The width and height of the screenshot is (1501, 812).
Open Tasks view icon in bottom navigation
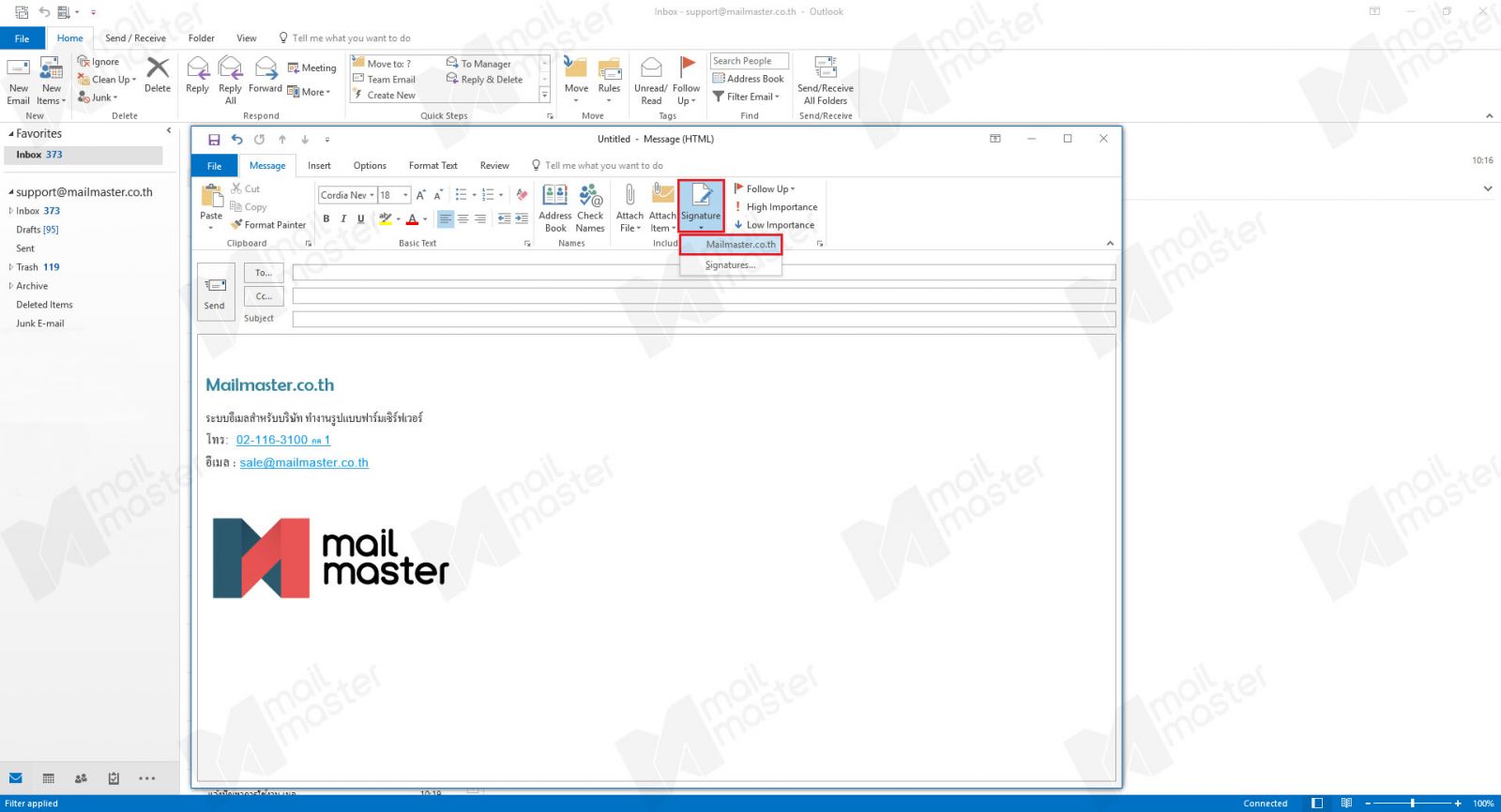(114, 778)
